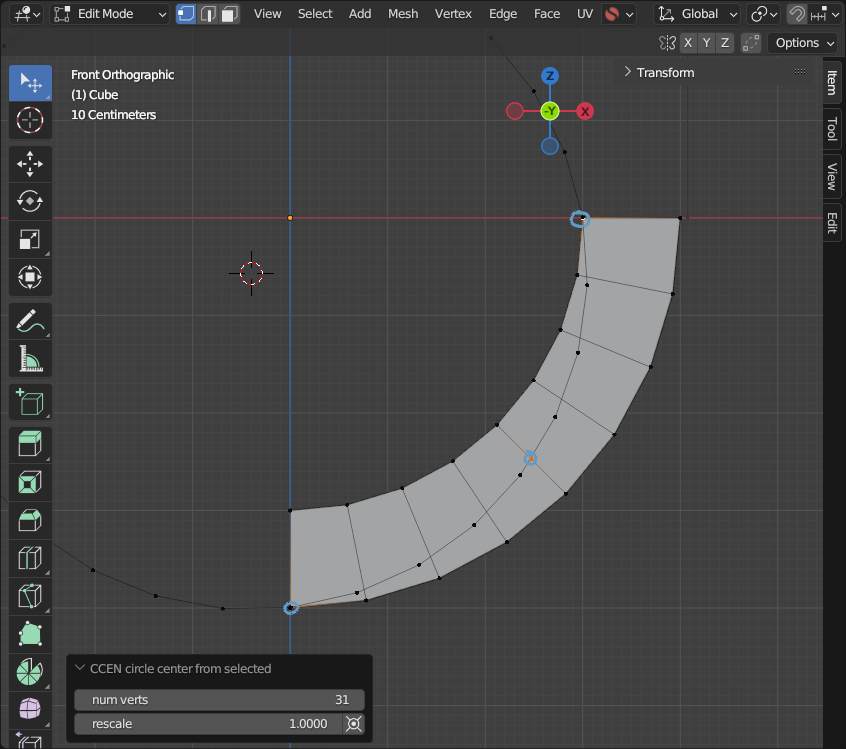The image size is (846, 749).
Task: Adjust the rescale value field
Action: [209, 724]
